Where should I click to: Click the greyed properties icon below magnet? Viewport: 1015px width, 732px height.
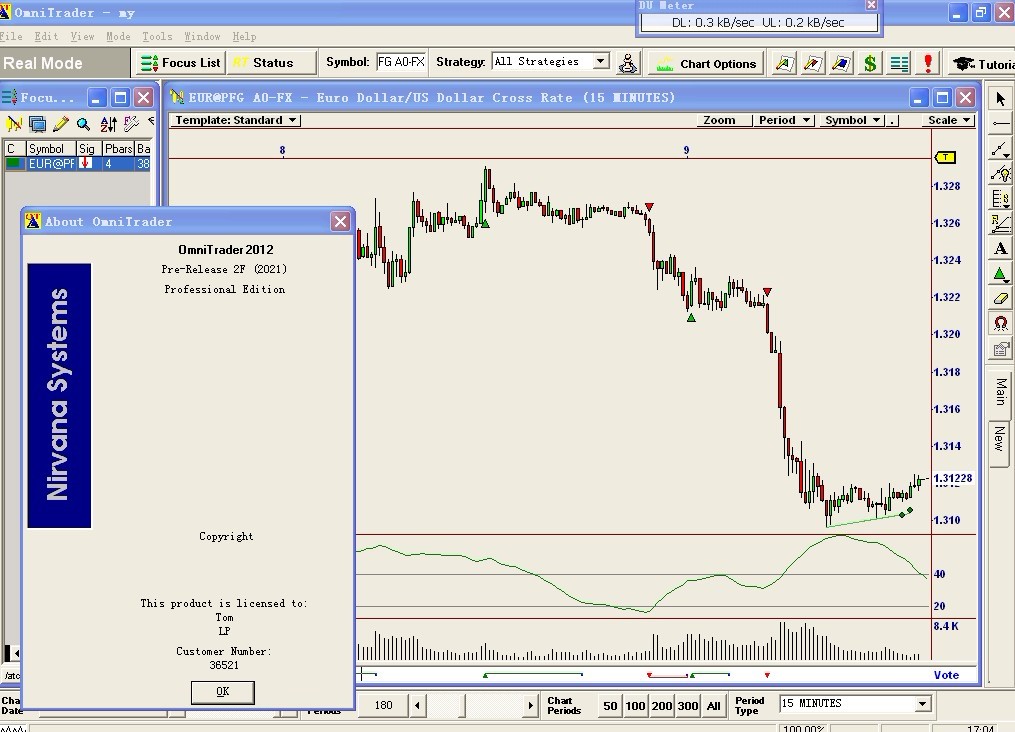pos(1001,349)
